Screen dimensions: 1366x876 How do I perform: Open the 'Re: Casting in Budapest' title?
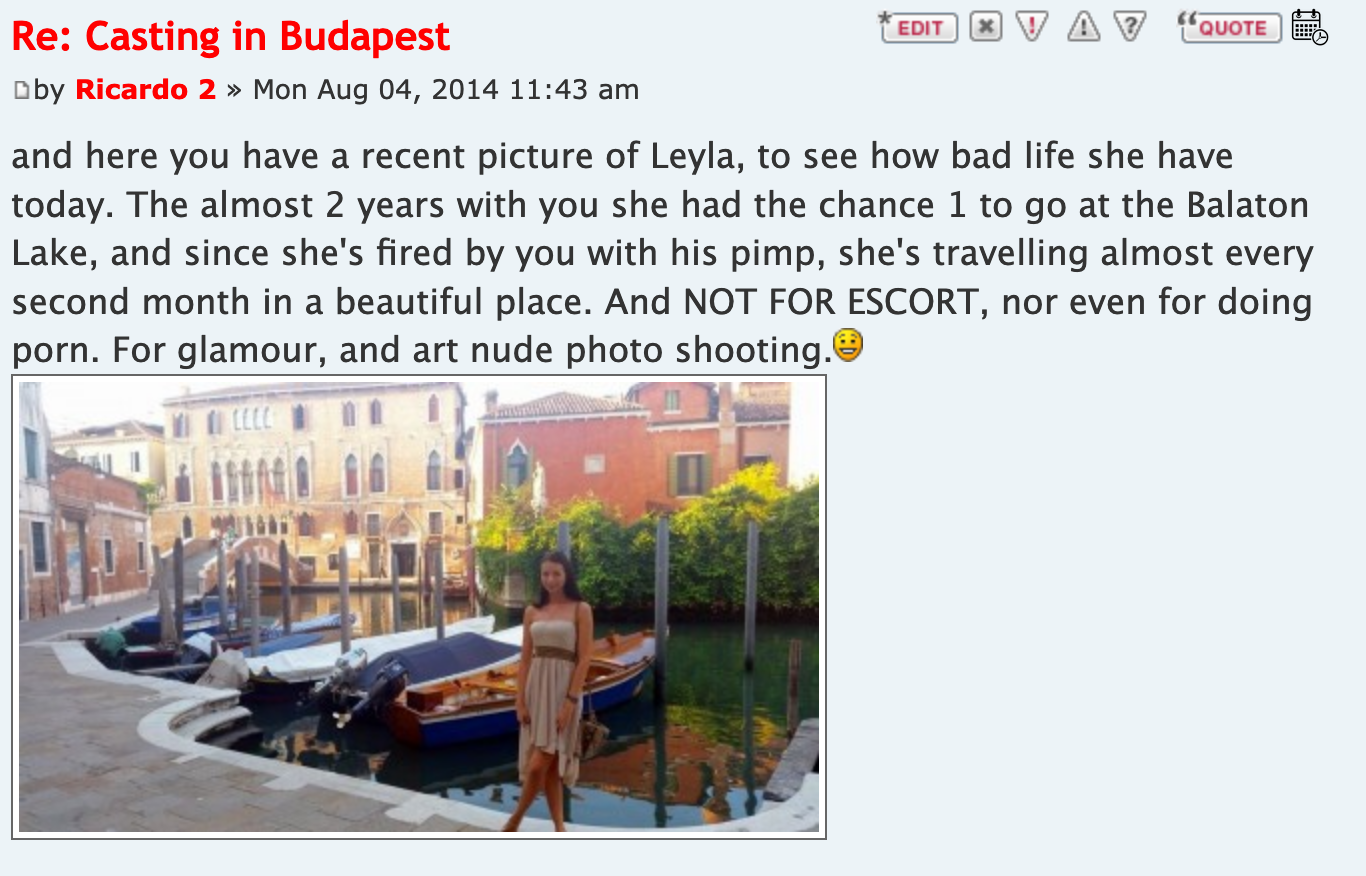[231, 37]
